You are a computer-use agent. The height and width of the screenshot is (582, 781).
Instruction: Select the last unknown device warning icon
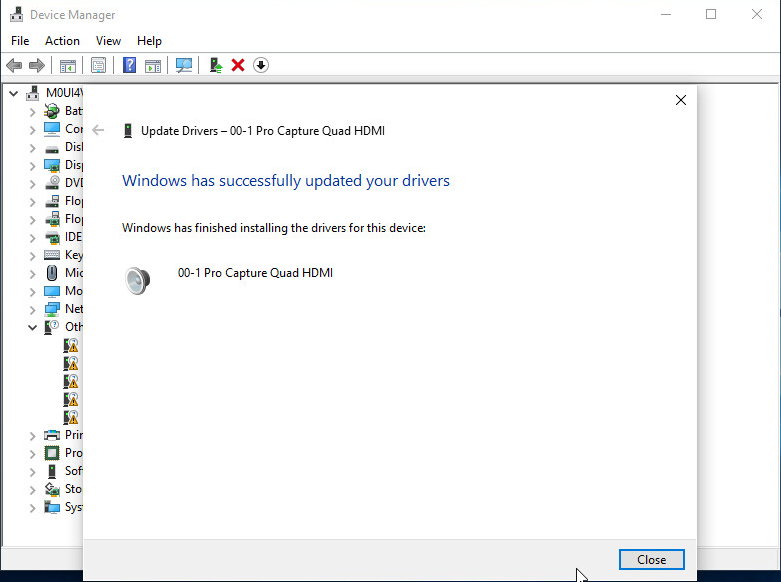[x=71, y=417]
